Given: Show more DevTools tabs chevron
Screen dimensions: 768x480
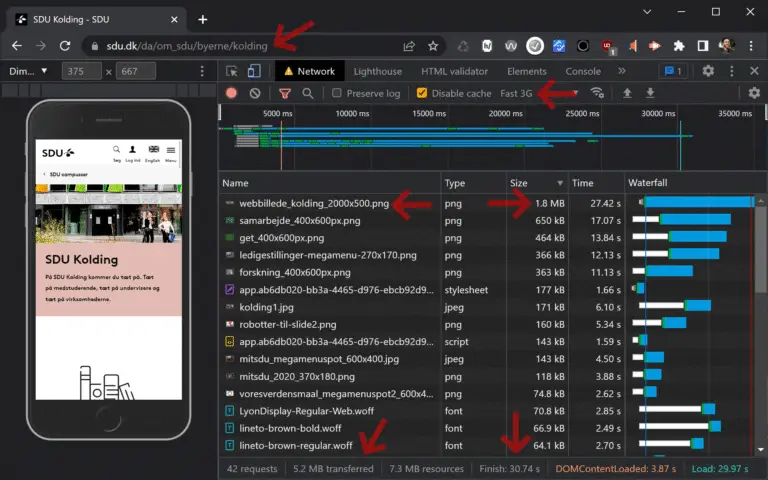Looking at the screenshot, I should click(x=622, y=72).
